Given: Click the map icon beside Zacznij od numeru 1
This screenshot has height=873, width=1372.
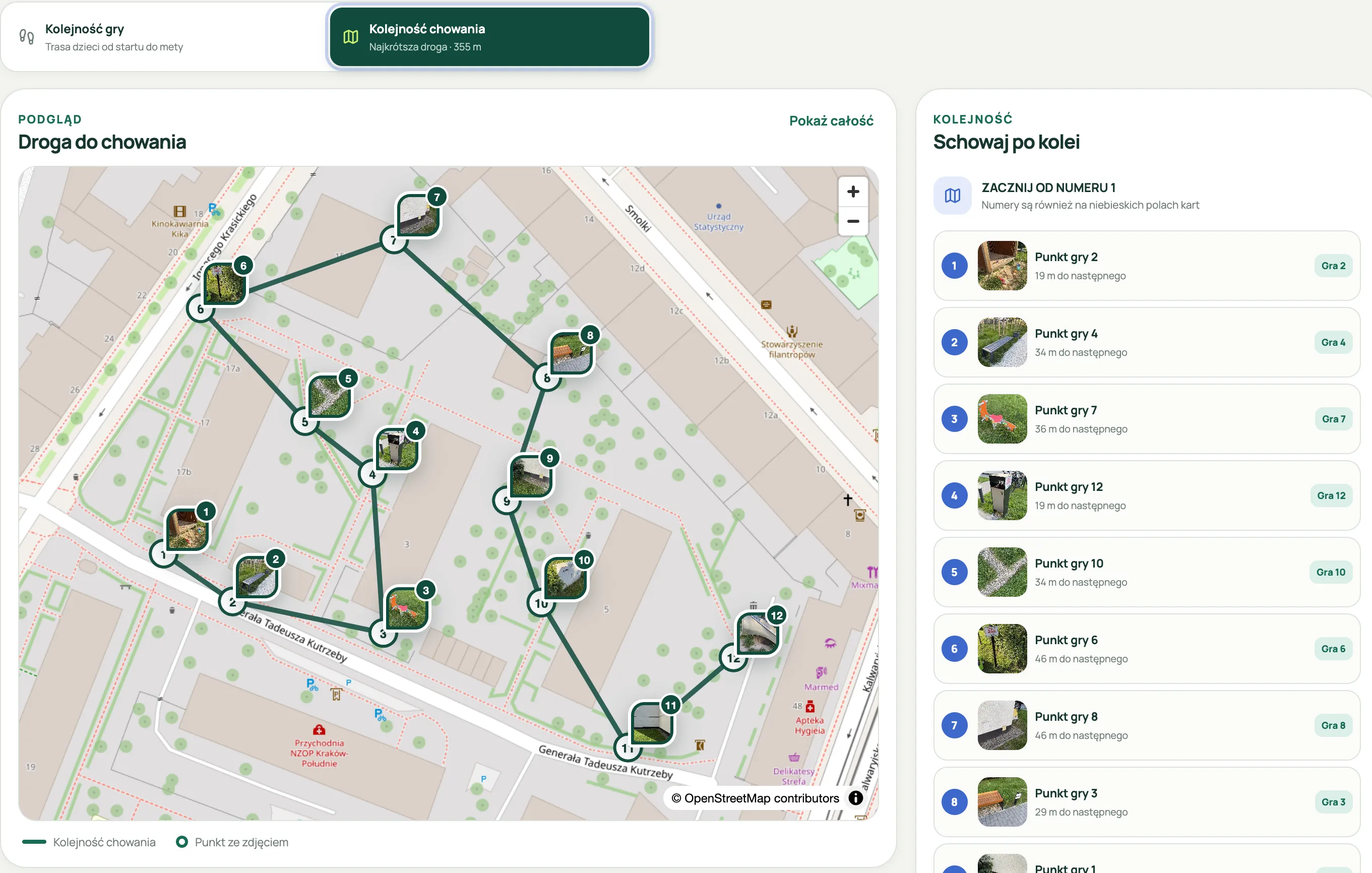Looking at the screenshot, I should pos(952,196).
